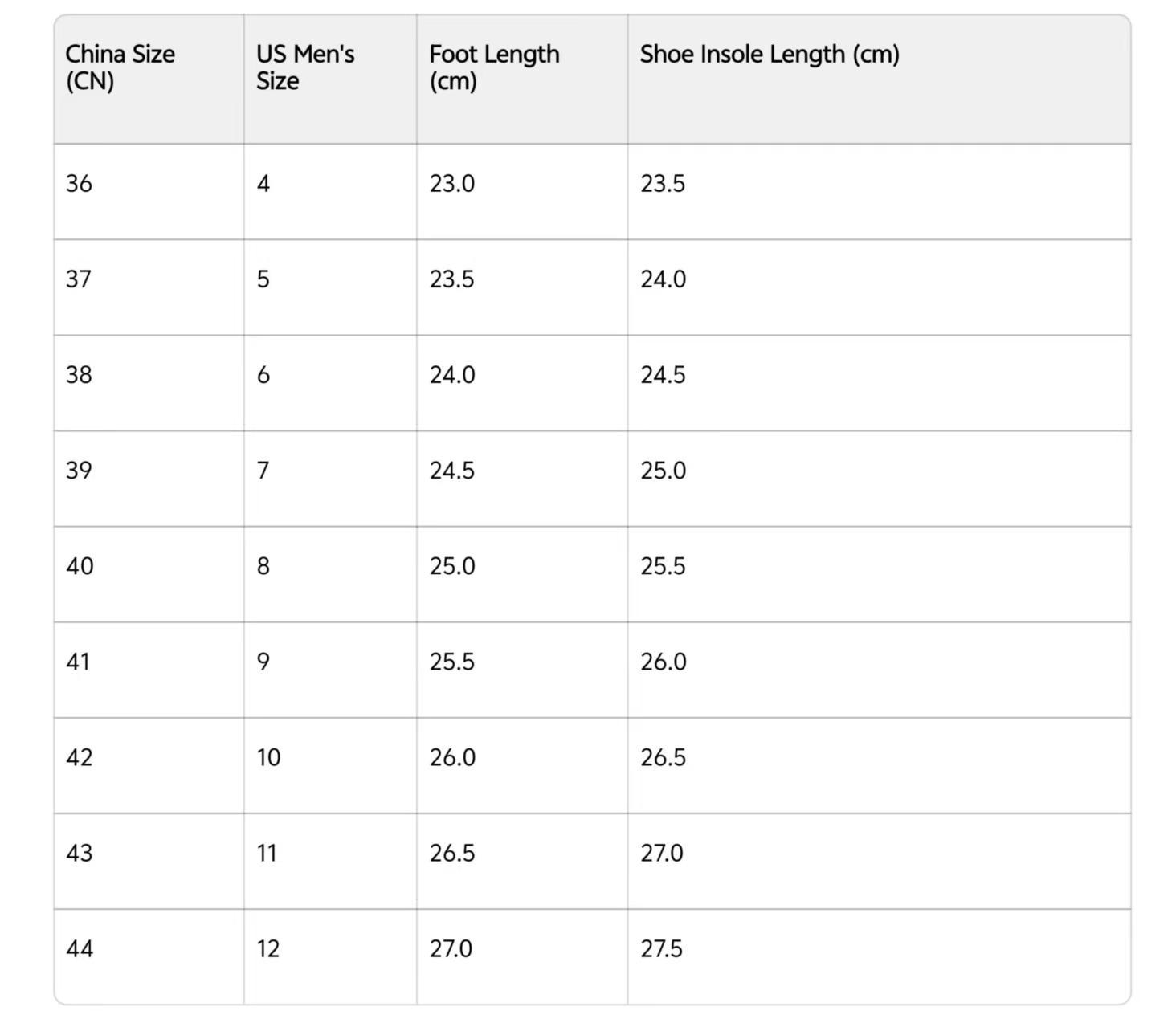Select China size 36 cell
The width and height of the screenshot is (1176, 1027).
[79, 184]
